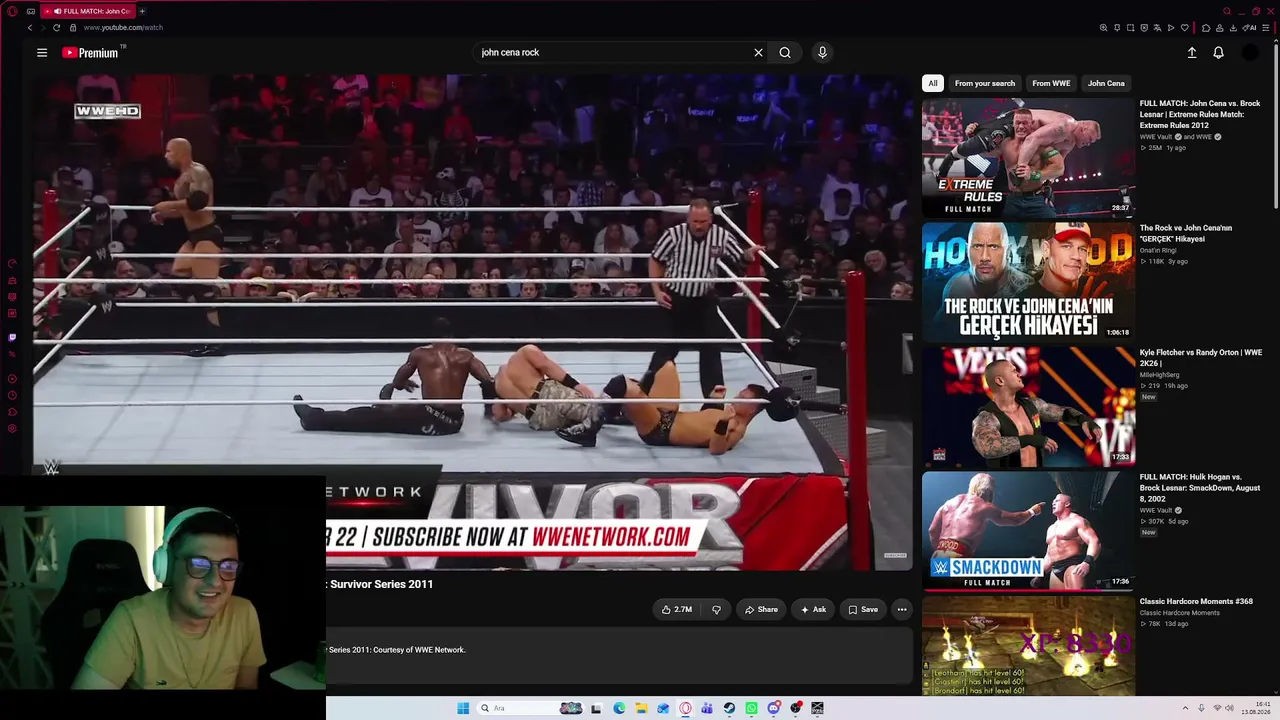Open Classic Hardcore Moments #368 title
This screenshot has width=1280, height=720.
pyautogui.click(x=1196, y=602)
